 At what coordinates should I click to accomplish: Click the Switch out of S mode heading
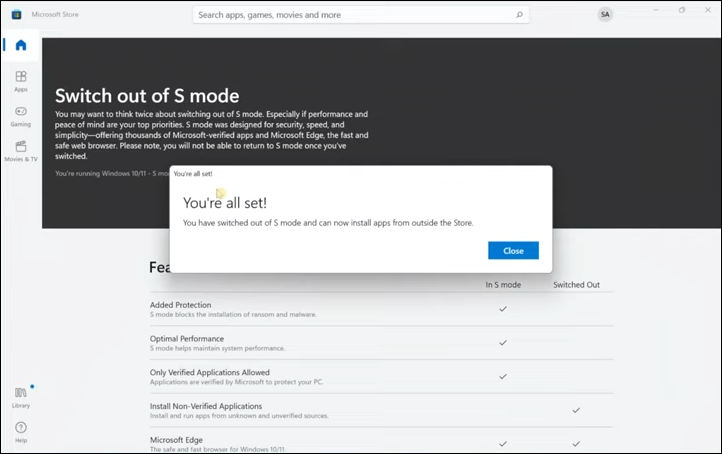[x=147, y=96]
